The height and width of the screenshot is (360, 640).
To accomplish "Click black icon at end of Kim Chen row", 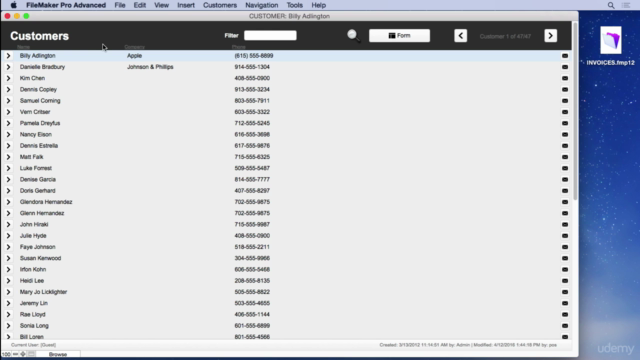I will (x=565, y=78).
